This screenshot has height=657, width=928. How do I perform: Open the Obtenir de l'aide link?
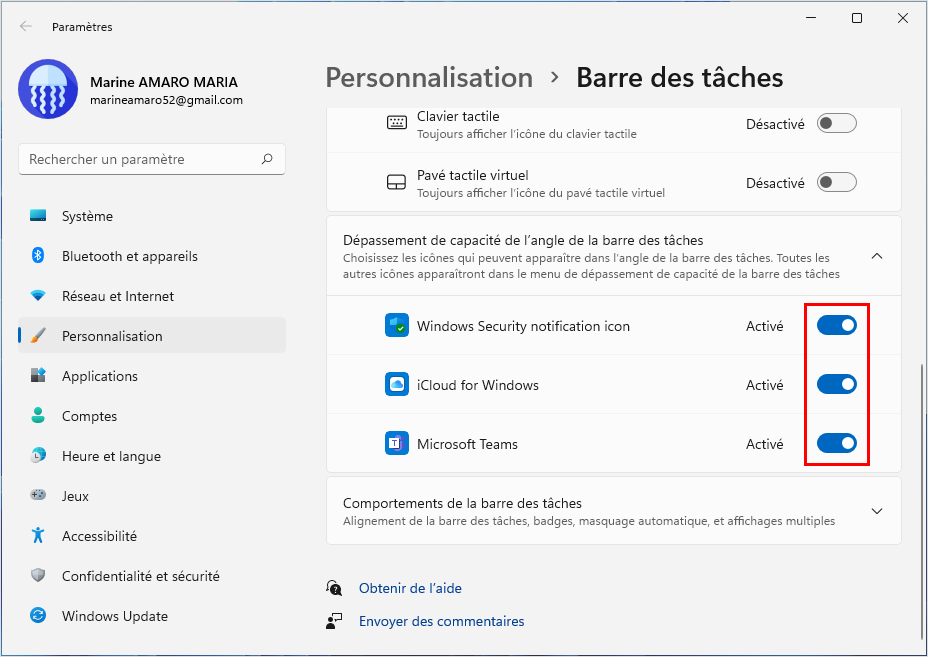pyautogui.click(x=410, y=588)
